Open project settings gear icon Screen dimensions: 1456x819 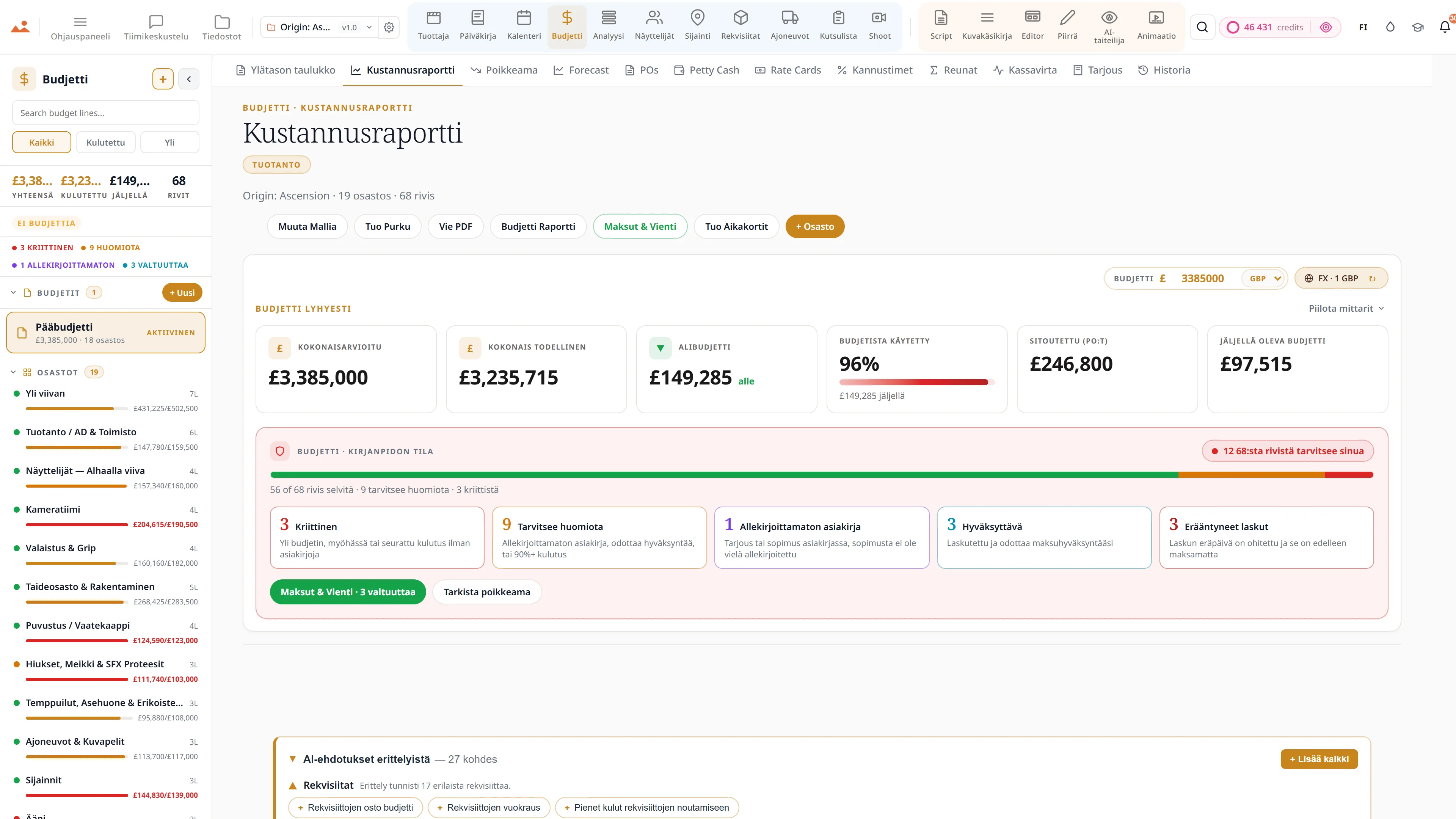tap(389, 27)
